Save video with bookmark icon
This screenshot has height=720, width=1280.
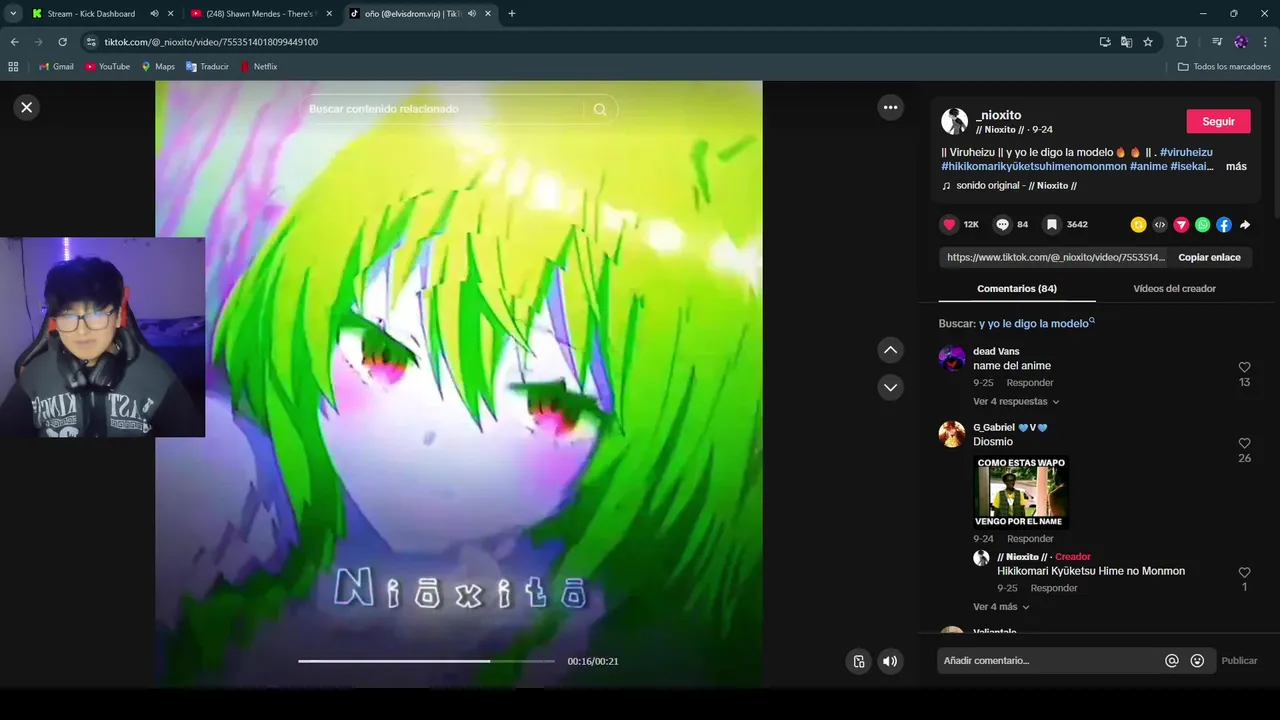[x=1052, y=225]
